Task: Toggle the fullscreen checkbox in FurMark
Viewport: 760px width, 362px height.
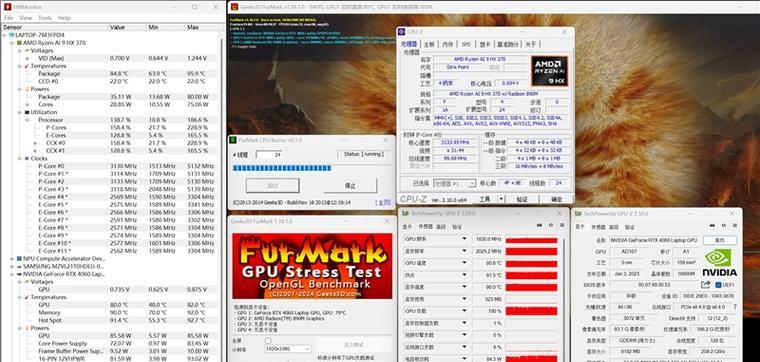Action: click(268, 341)
